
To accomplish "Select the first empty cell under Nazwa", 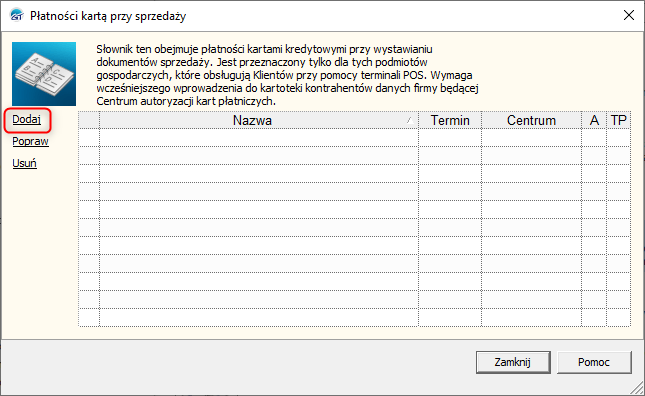I will pyautogui.click(x=259, y=138).
